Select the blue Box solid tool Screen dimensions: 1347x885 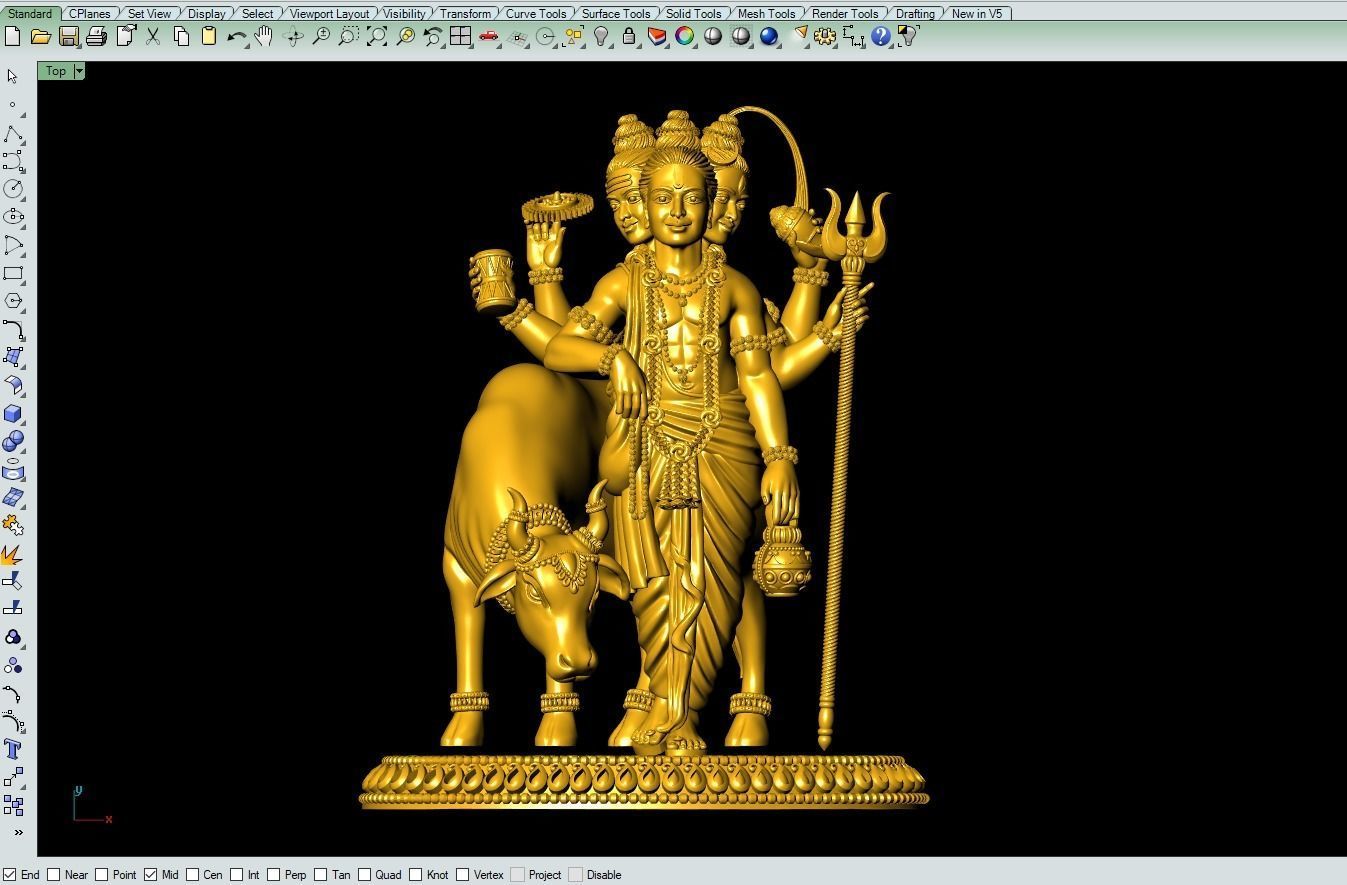(x=13, y=413)
